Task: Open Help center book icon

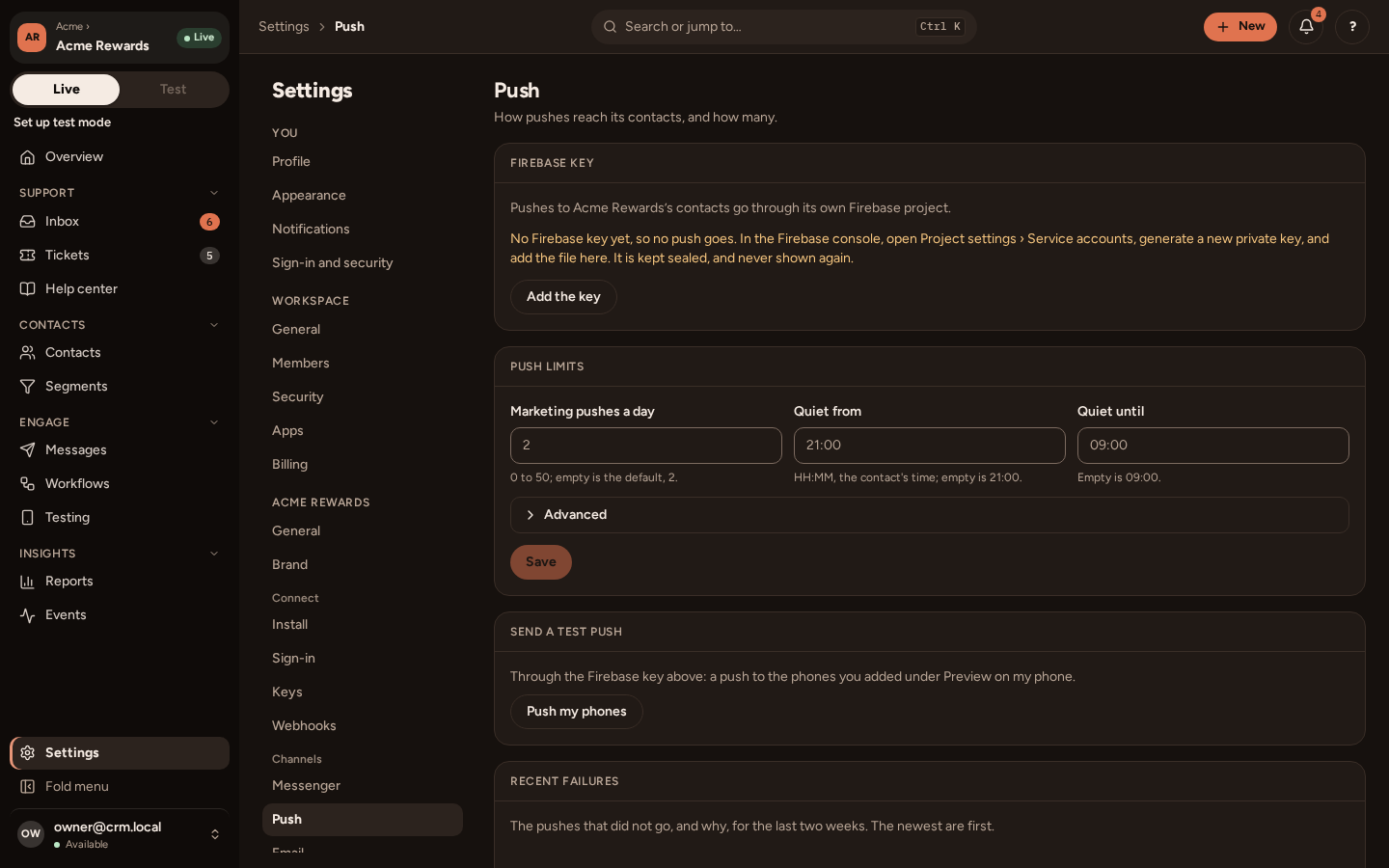Action: 28,289
